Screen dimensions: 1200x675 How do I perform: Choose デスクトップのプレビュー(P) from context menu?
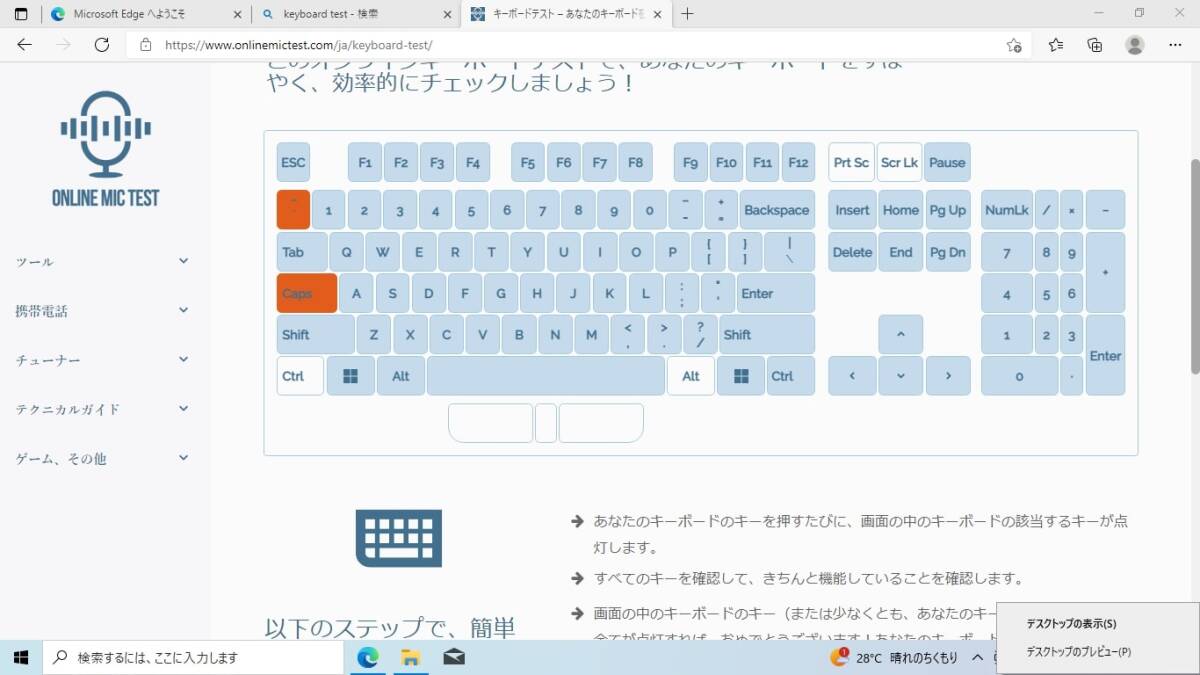[x=1099, y=651]
